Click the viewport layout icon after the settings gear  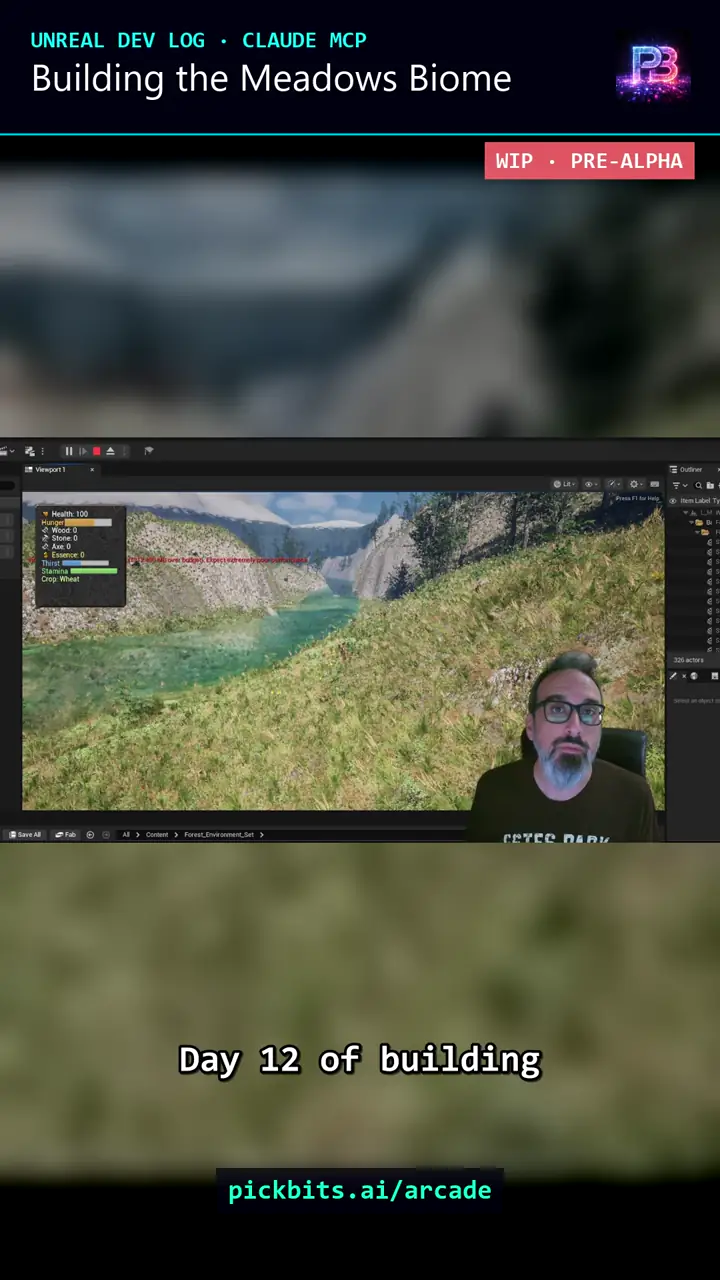pyautogui.click(x=654, y=484)
